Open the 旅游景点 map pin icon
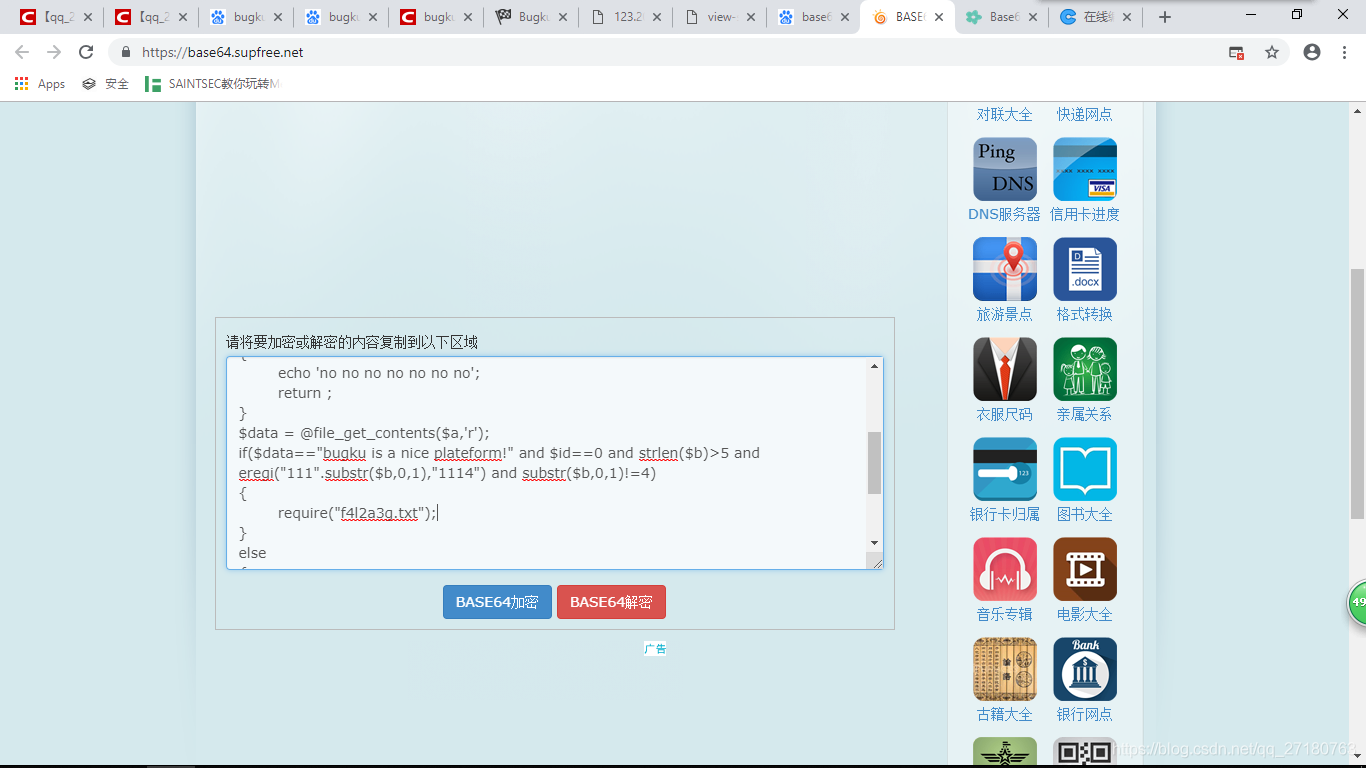The width and height of the screenshot is (1366, 768). pos(1005,269)
